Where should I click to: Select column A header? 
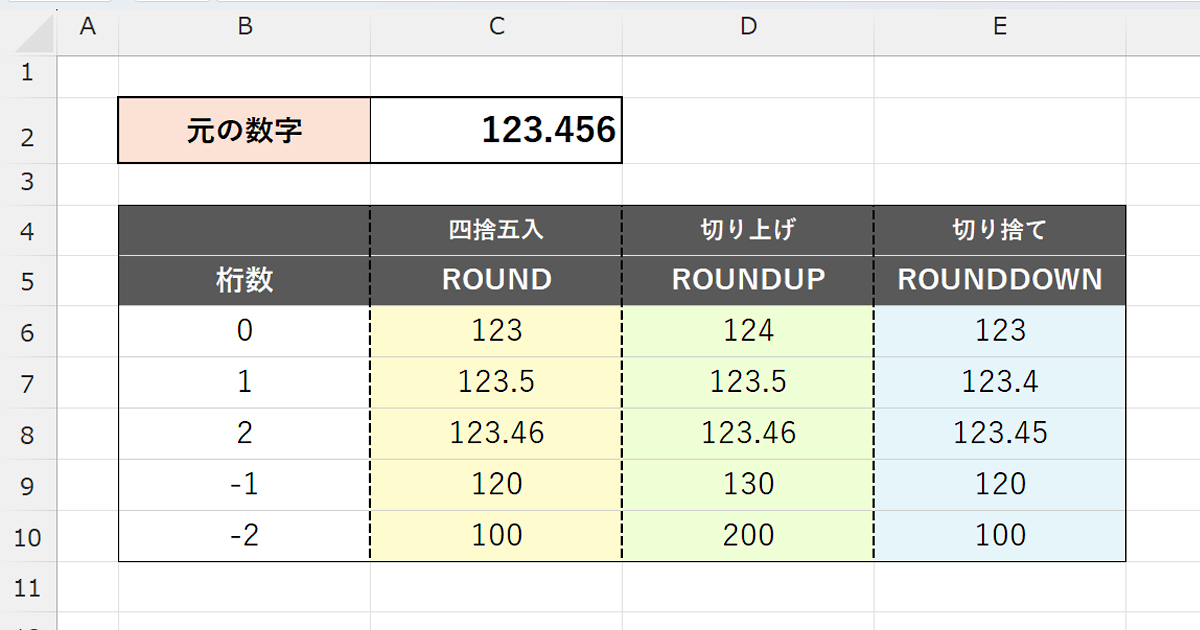coord(87,28)
